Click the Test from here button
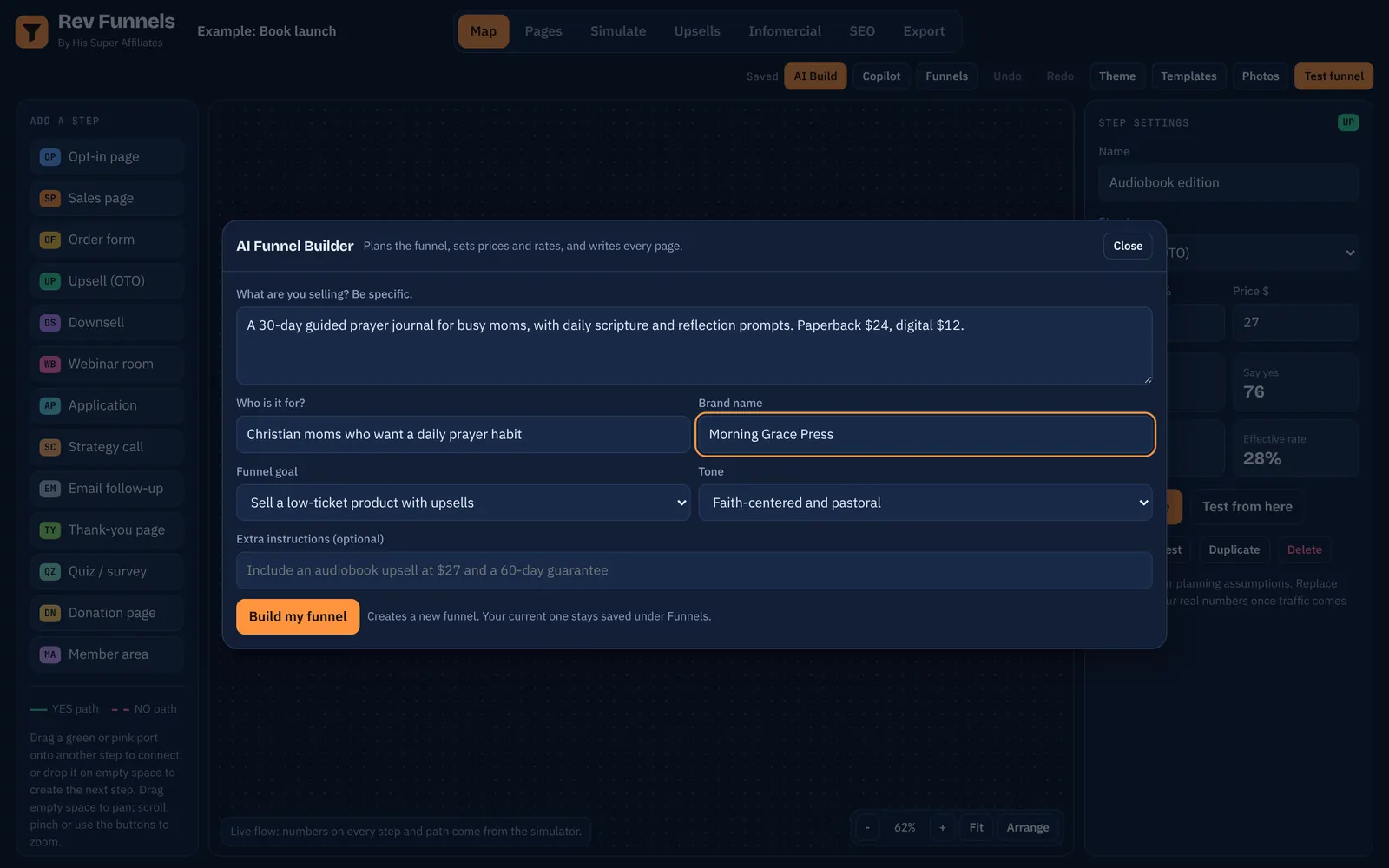The image size is (1389, 868). [x=1247, y=507]
